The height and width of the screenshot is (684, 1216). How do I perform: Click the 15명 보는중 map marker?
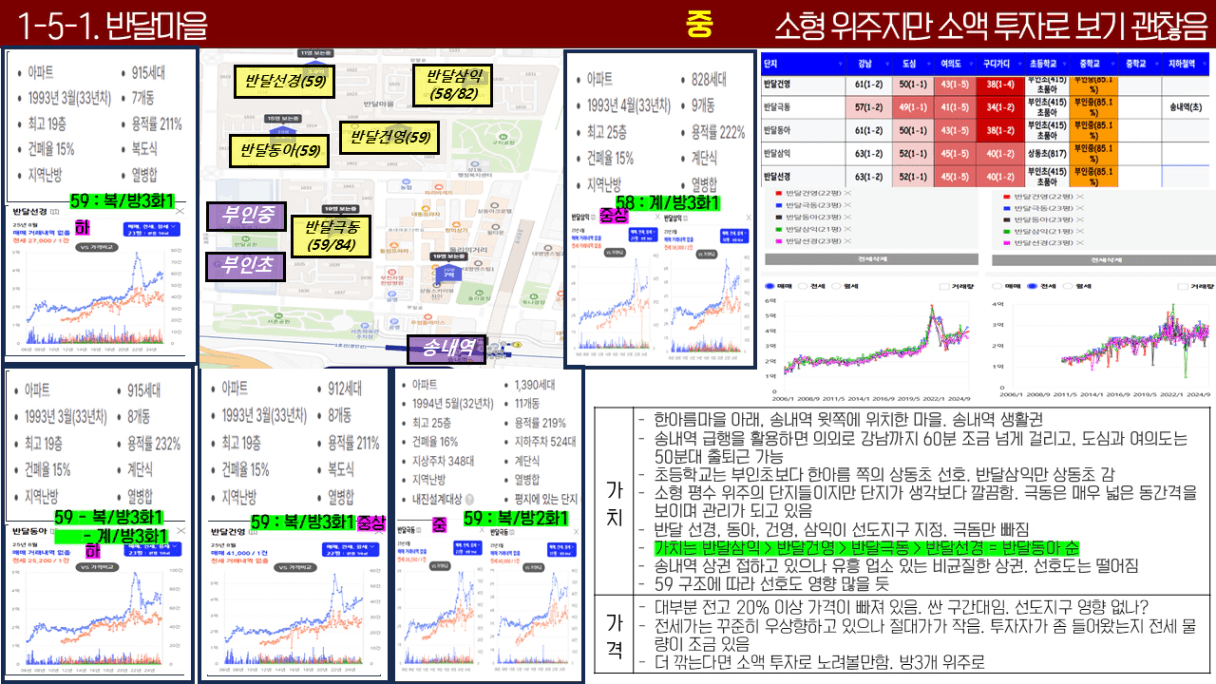click(x=285, y=118)
